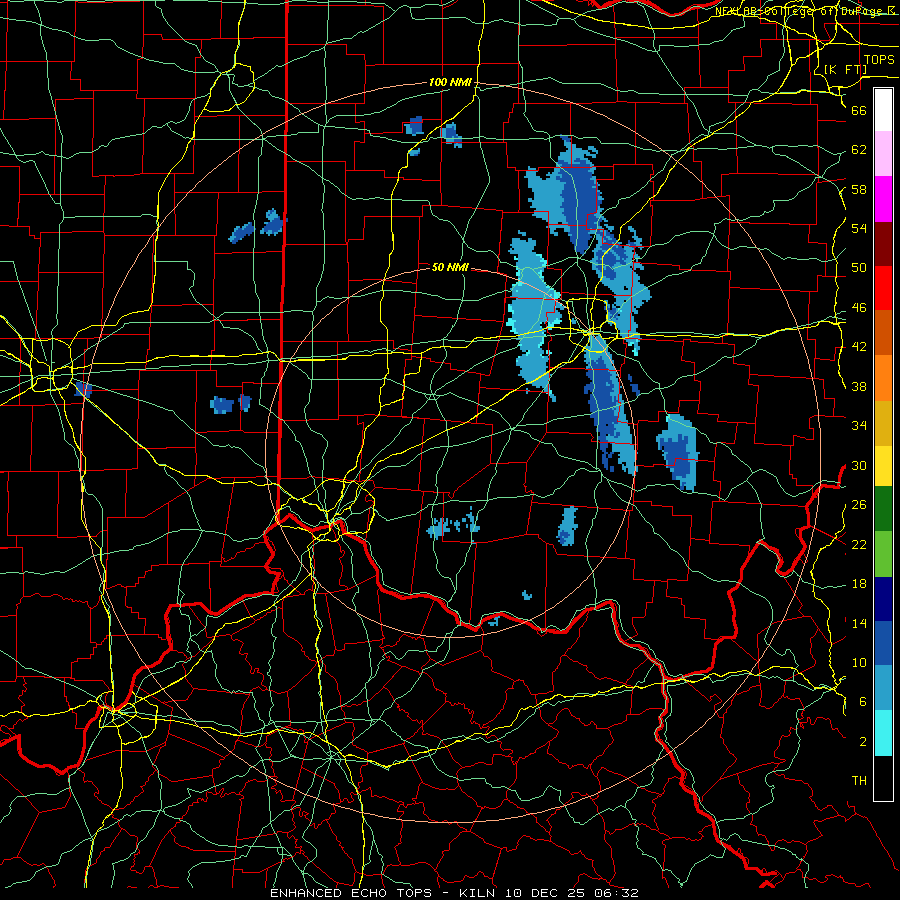Select the '14' scale value
The width and height of the screenshot is (900, 900).
click(x=859, y=623)
